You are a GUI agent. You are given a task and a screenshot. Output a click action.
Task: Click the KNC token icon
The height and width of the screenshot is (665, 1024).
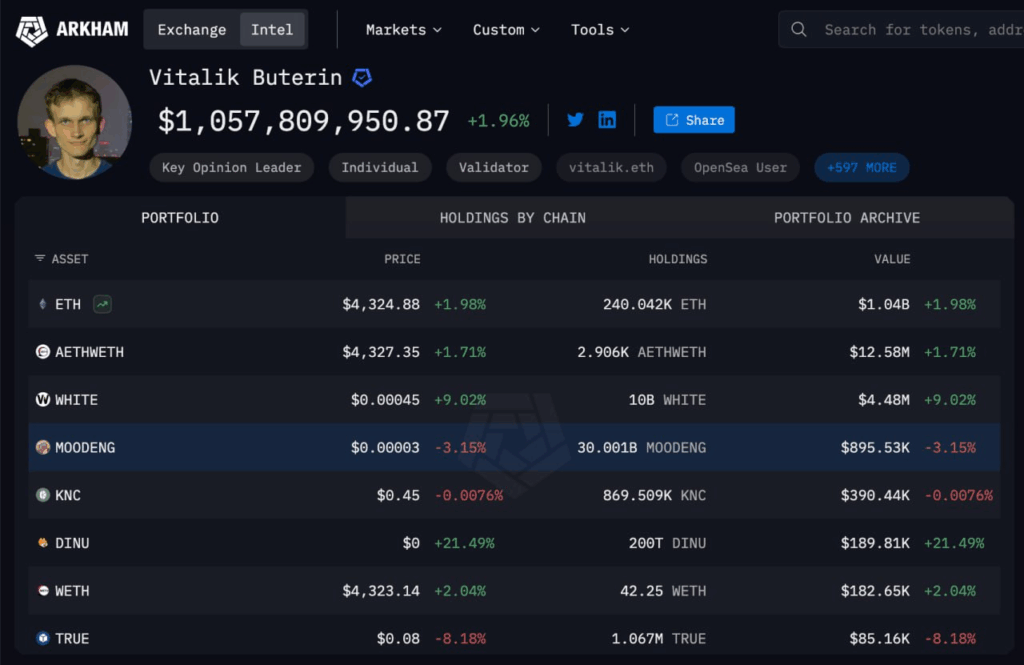click(x=42, y=495)
